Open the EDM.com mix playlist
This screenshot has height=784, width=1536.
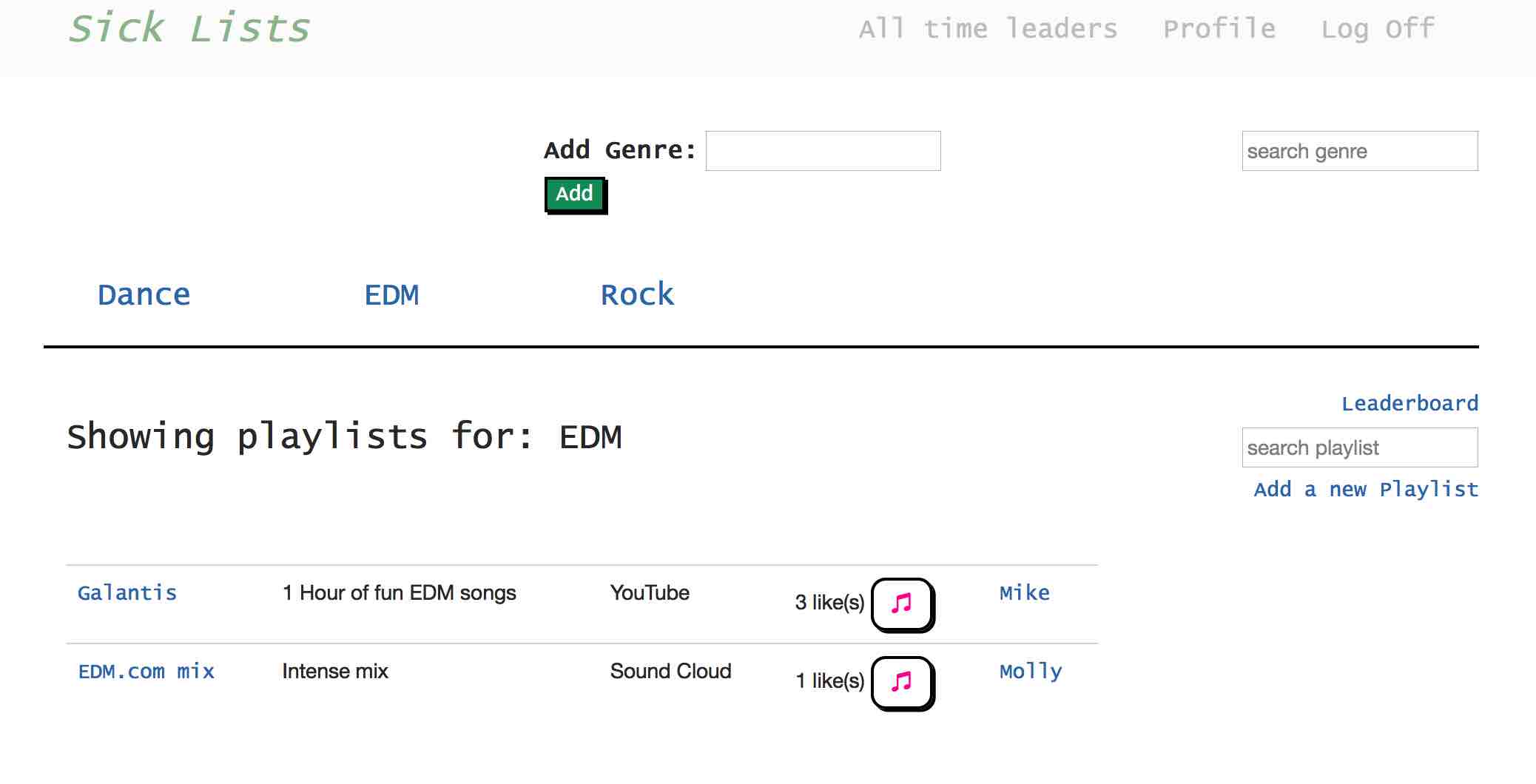point(146,672)
